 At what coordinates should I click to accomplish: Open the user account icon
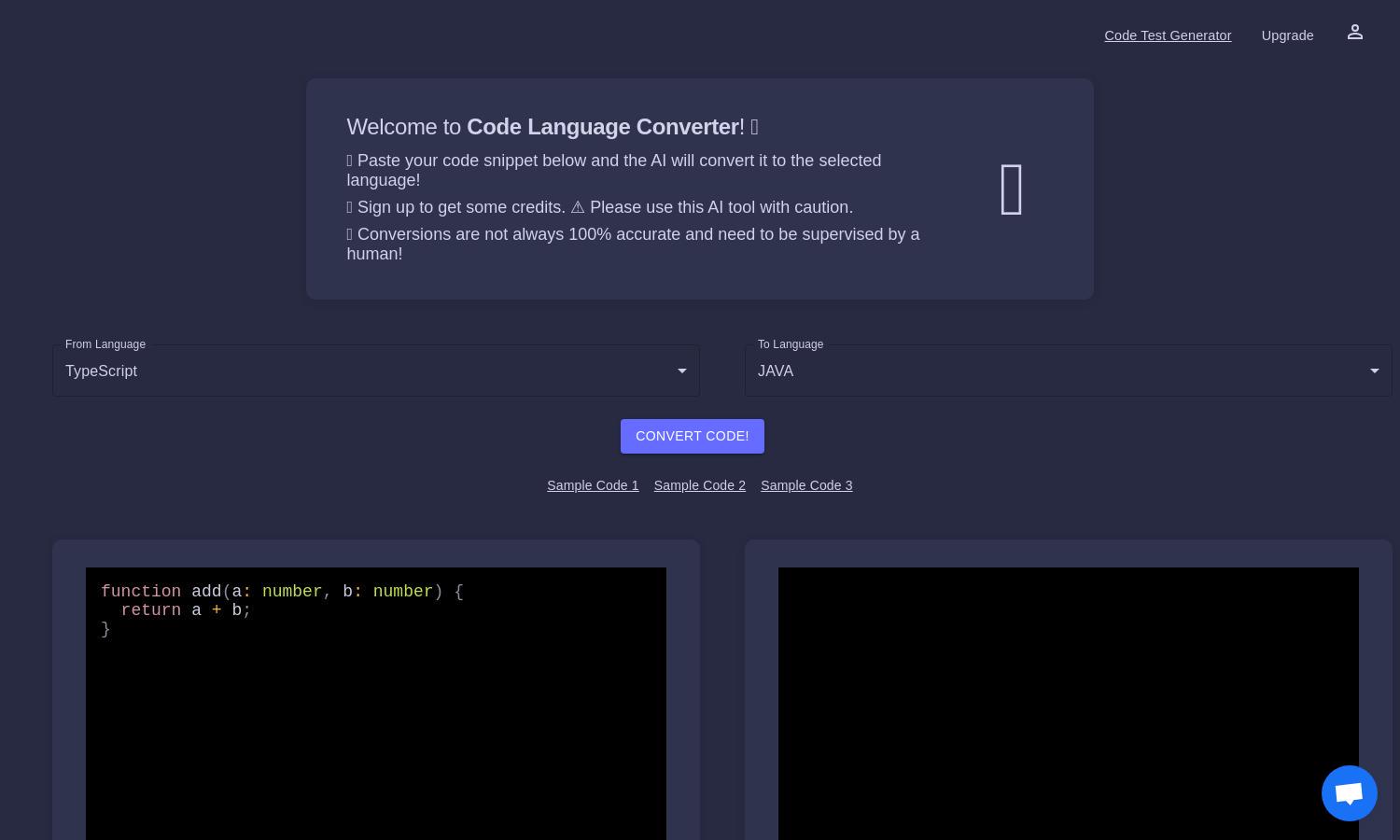pos(1355,33)
